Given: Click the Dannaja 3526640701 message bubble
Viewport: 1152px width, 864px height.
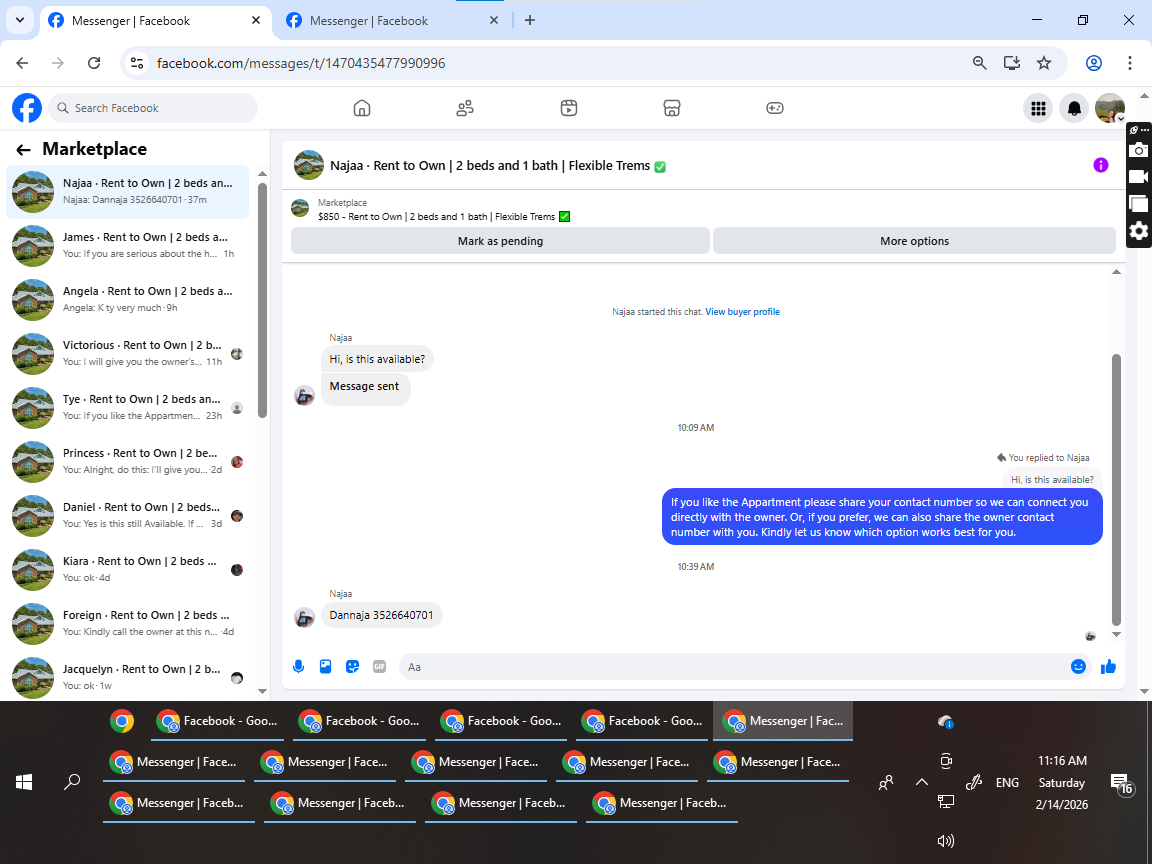Looking at the screenshot, I should [x=381, y=615].
